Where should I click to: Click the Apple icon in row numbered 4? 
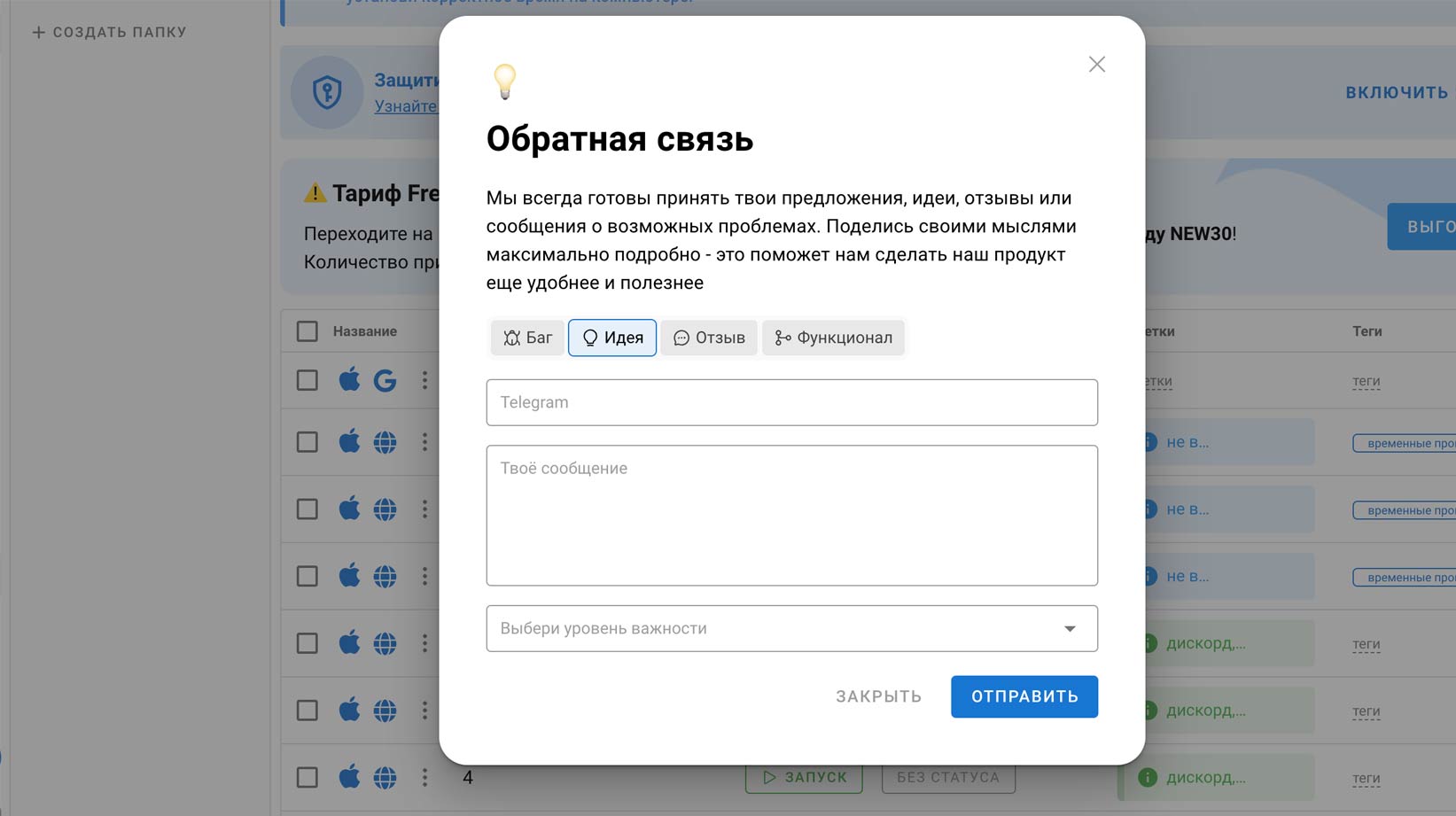[x=349, y=777]
